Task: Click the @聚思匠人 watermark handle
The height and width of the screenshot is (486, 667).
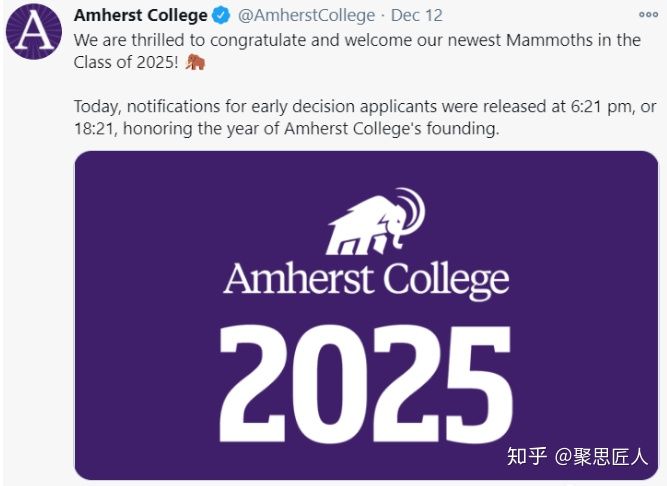Action: [x=601, y=457]
